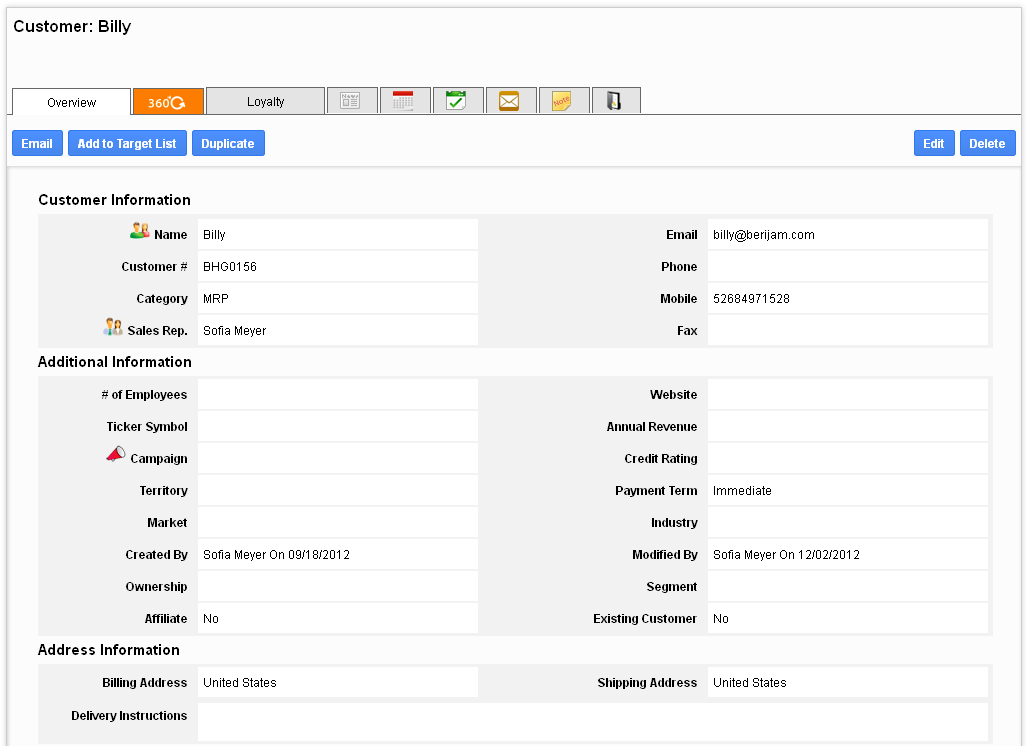The height and width of the screenshot is (746, 1026).
Task: Open the red calendar icon tab
Action: tap(404, 101)
